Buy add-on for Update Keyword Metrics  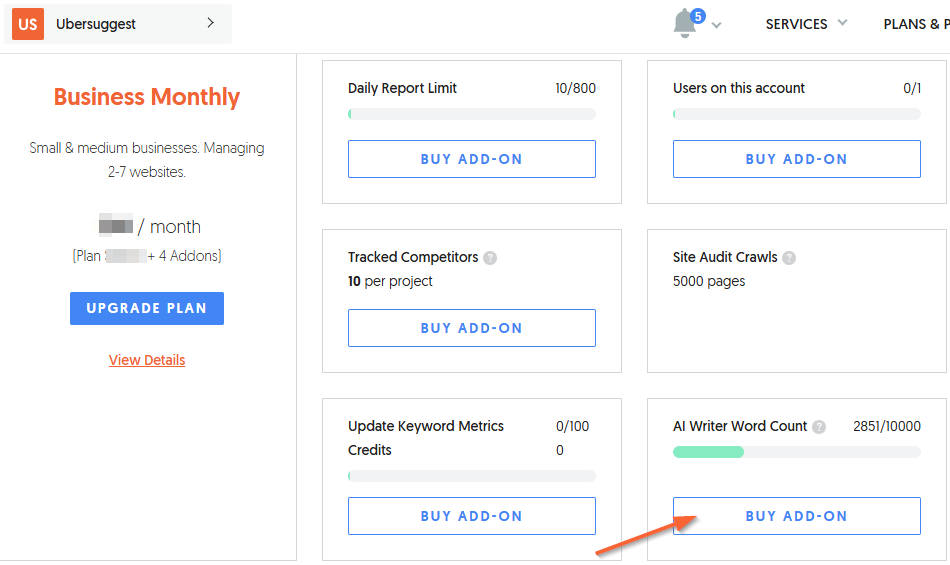click(x=471, y=516)
